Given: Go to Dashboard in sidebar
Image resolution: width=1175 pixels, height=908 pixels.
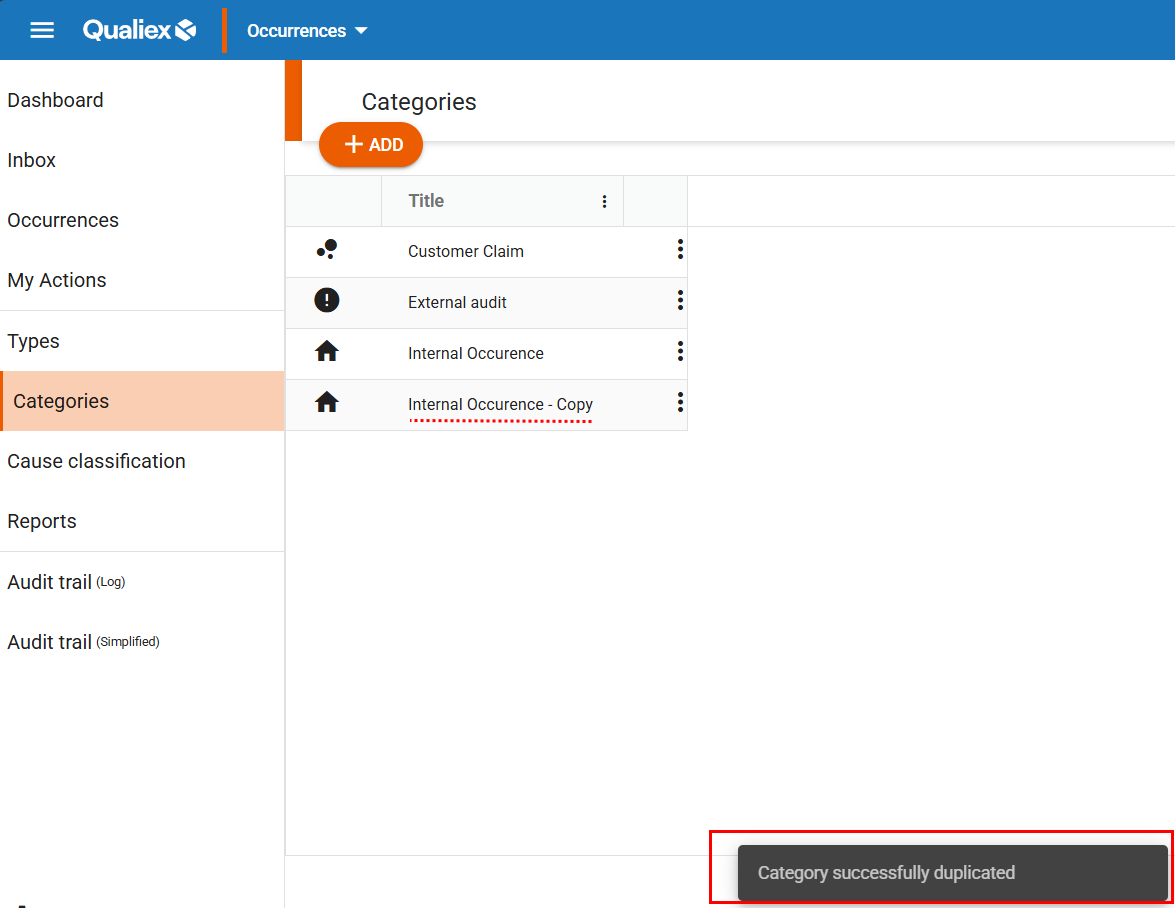Looking at the screenshot, I should pyautogui.click(x=56, y=100).
